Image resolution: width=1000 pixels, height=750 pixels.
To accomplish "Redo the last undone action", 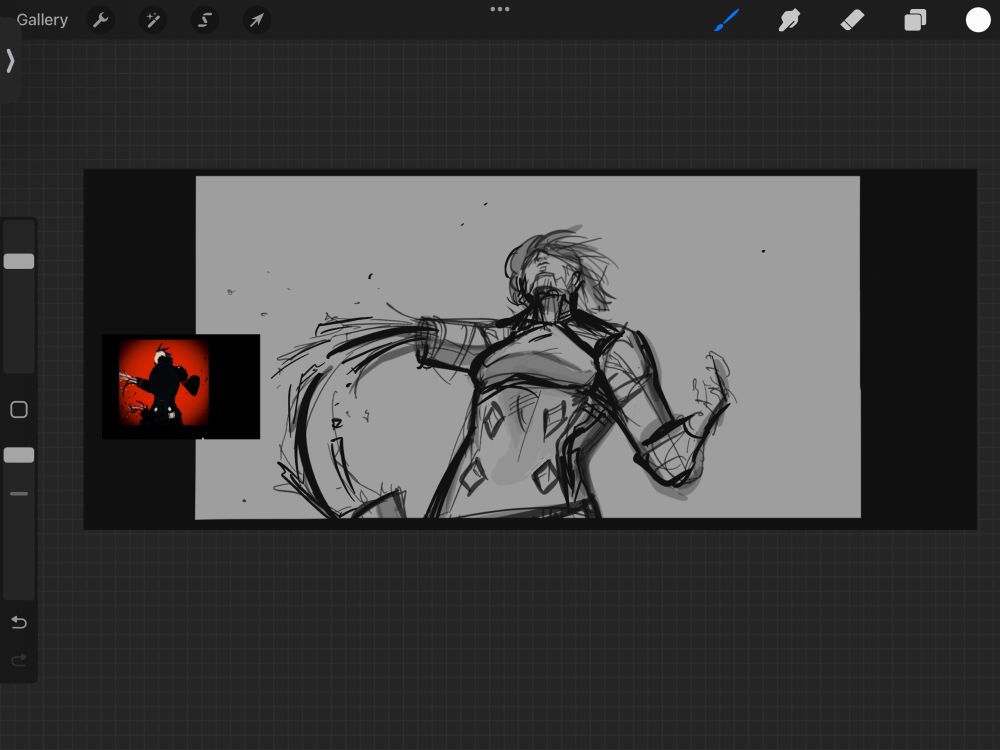I will click(19, 659).
